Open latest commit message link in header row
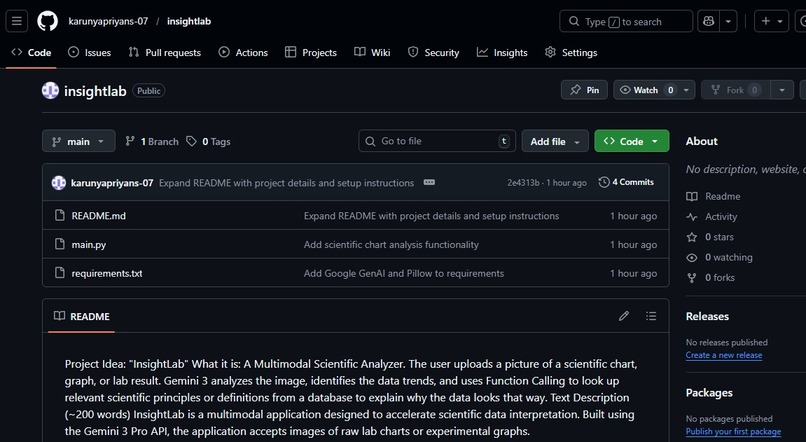The height and width of the screenshot is (442, 806). [x=286, y=183]
